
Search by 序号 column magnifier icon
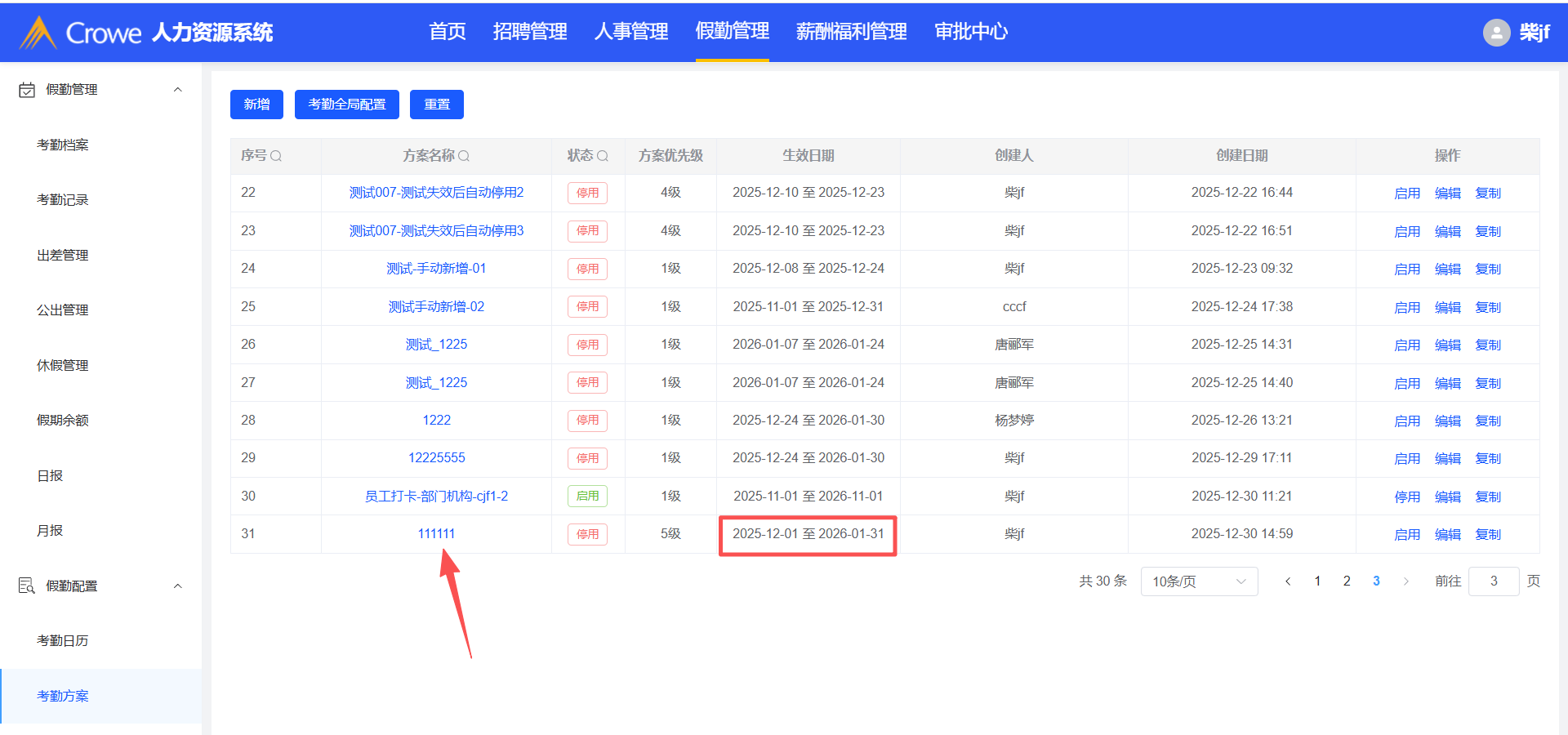pyautogui.click(x=276, y=156)
